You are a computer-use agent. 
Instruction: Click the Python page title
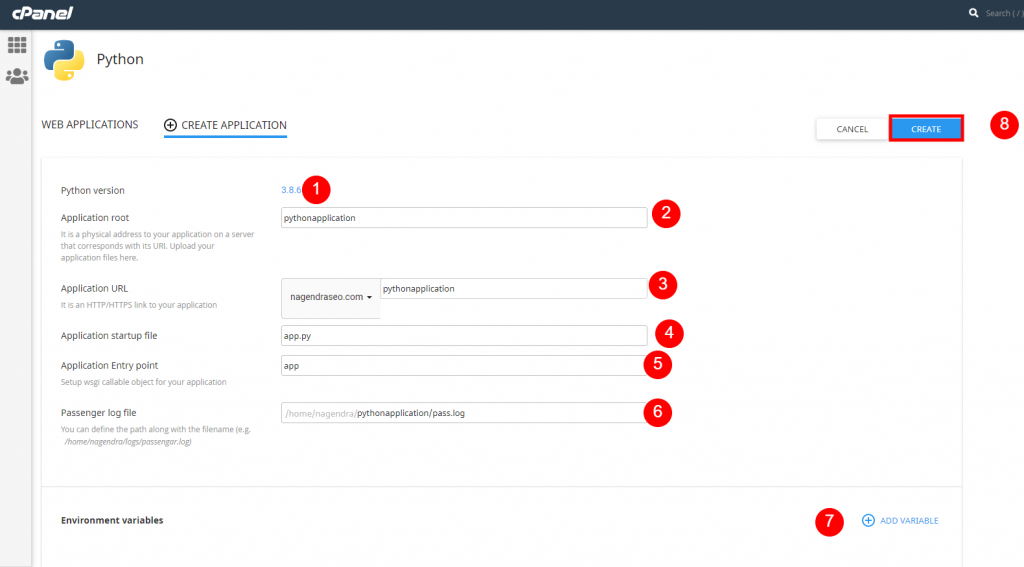(120, 59)
